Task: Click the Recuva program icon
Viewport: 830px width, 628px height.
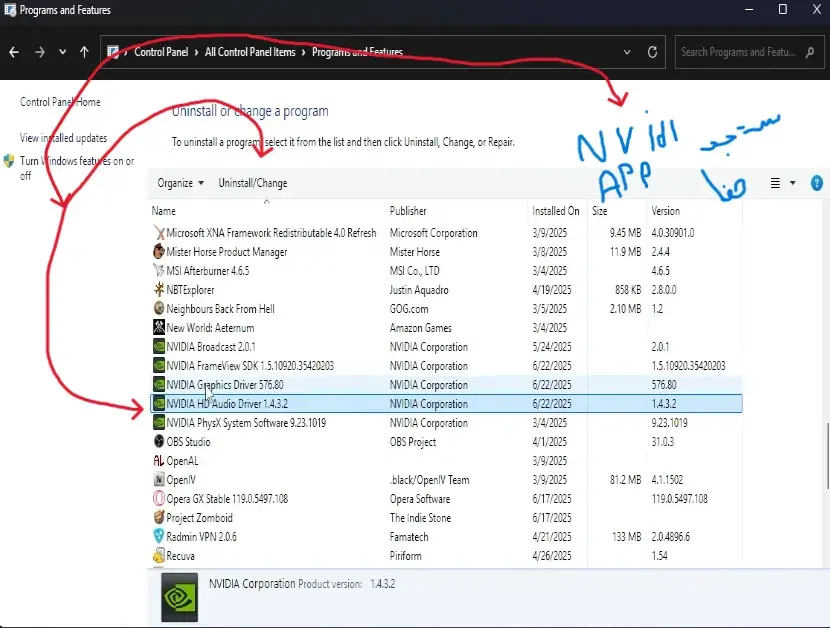Action: 159,556
